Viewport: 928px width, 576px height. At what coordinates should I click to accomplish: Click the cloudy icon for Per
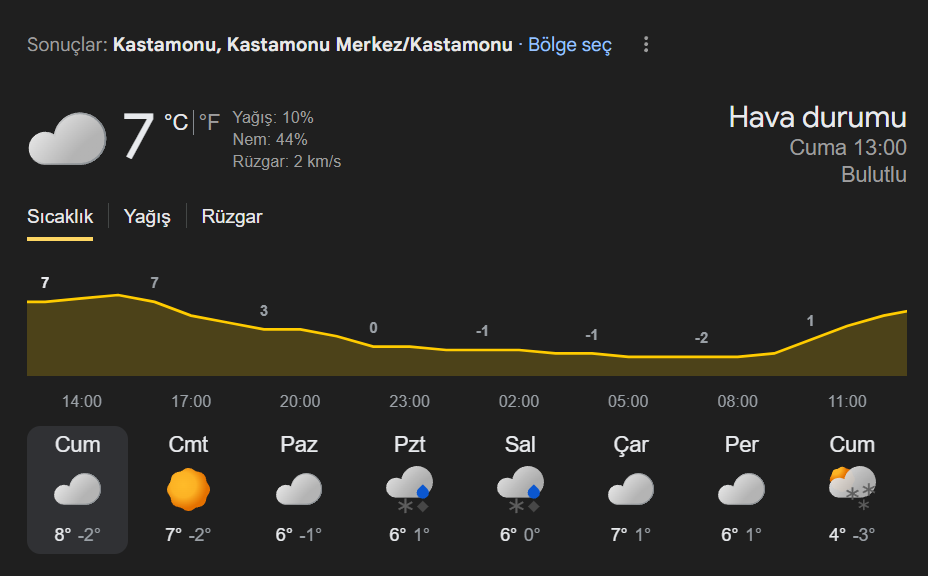741,489
